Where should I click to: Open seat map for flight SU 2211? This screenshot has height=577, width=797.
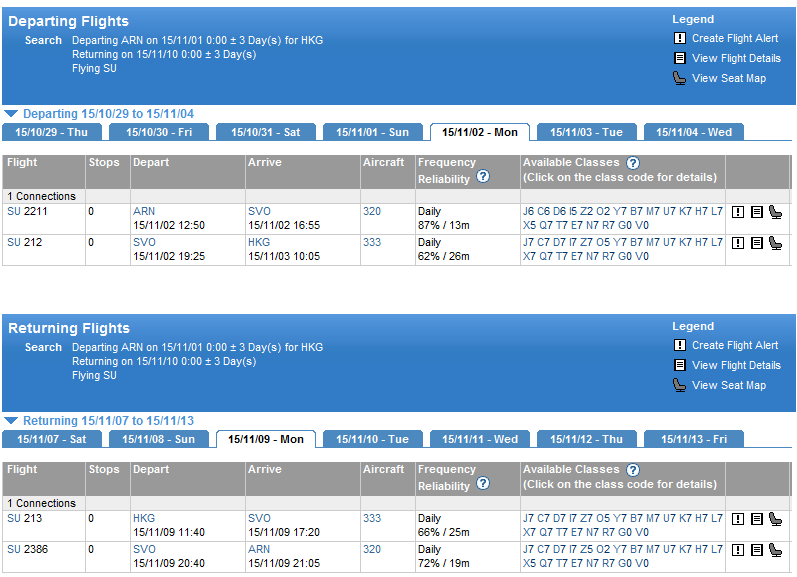[775, 212]
